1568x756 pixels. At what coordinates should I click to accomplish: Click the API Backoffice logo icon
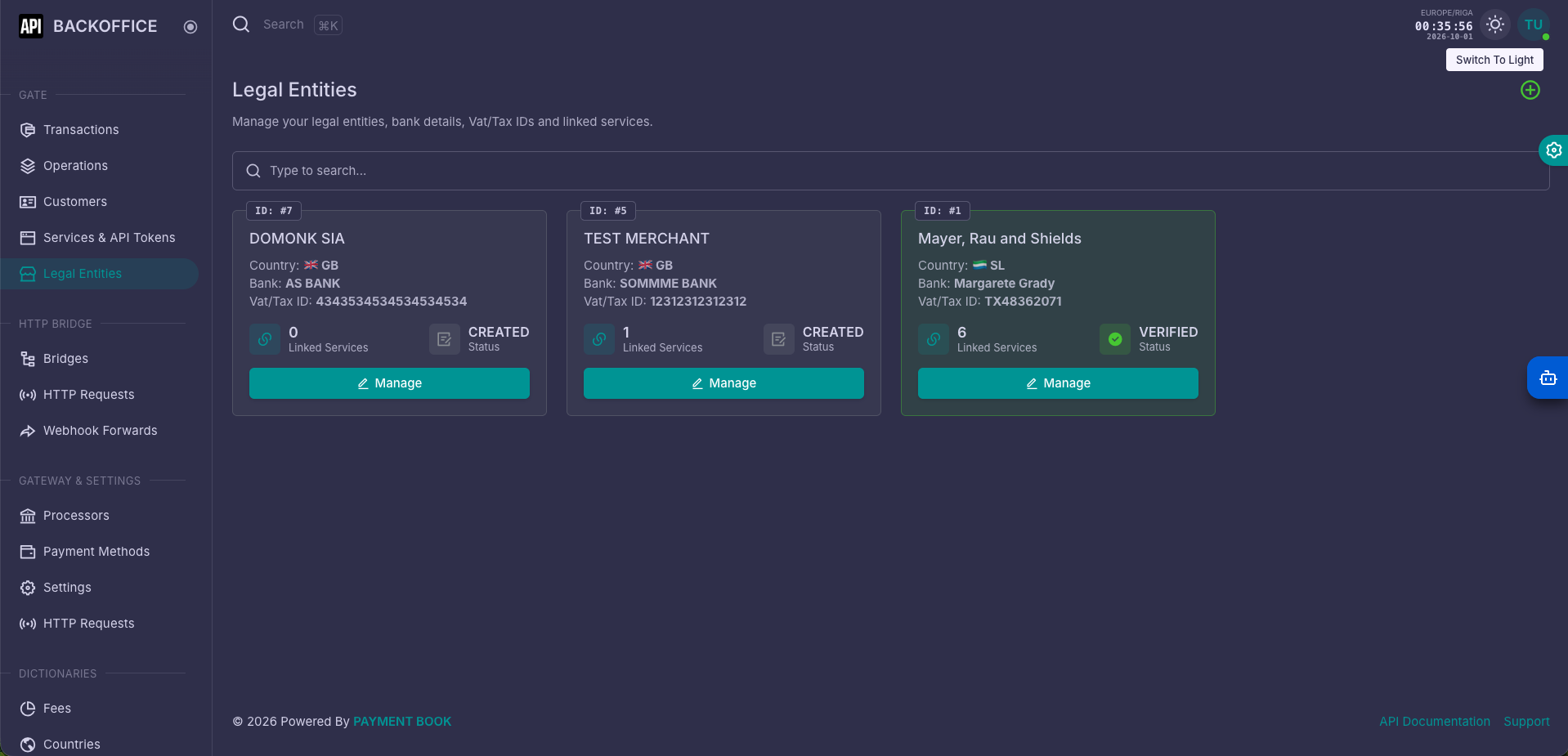pos(31,26)
